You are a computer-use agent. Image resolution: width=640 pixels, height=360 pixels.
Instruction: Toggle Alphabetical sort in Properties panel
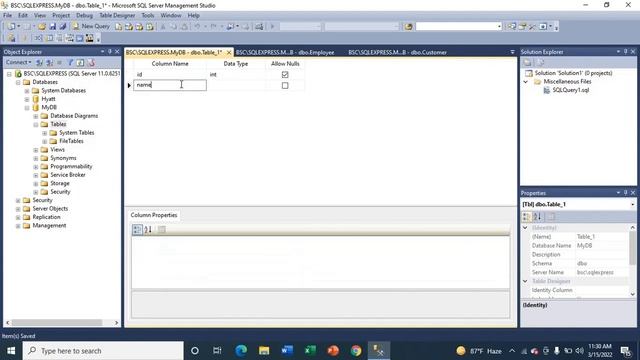coord(537,217)
